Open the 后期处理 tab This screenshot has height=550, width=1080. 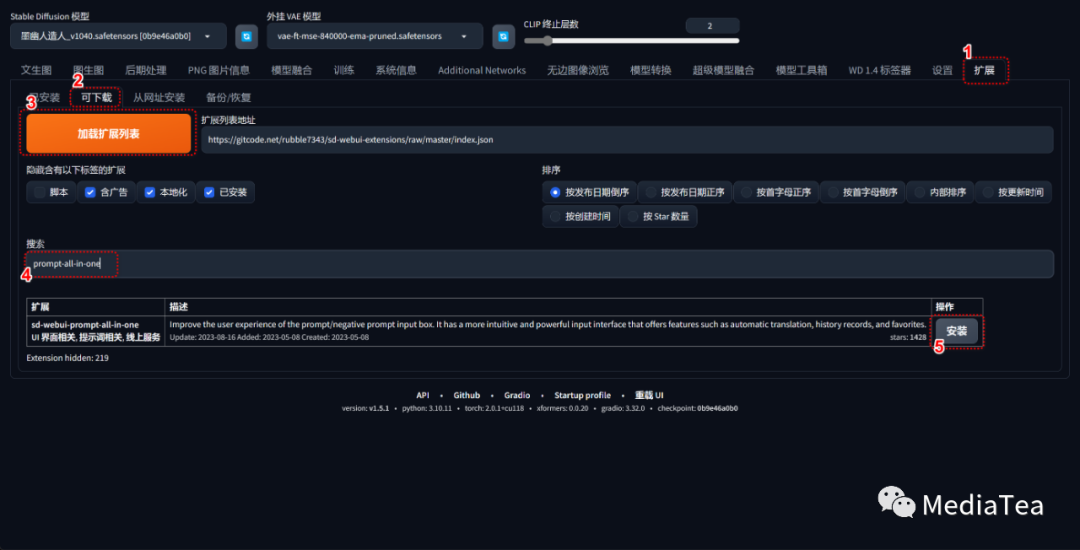coord(146,70)
